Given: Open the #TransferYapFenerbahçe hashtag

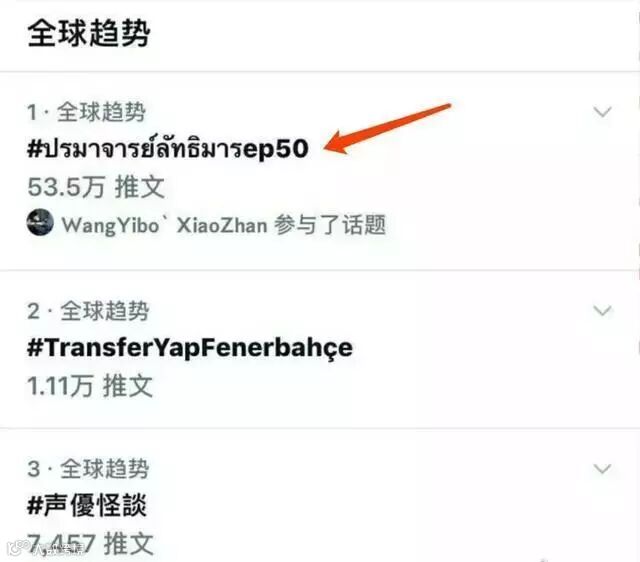Looking at the screenshot, I should (190, 348).
